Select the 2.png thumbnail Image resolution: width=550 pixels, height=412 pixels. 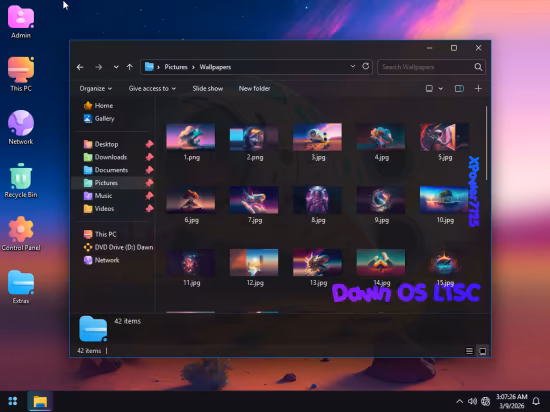(x=254, y=137)
